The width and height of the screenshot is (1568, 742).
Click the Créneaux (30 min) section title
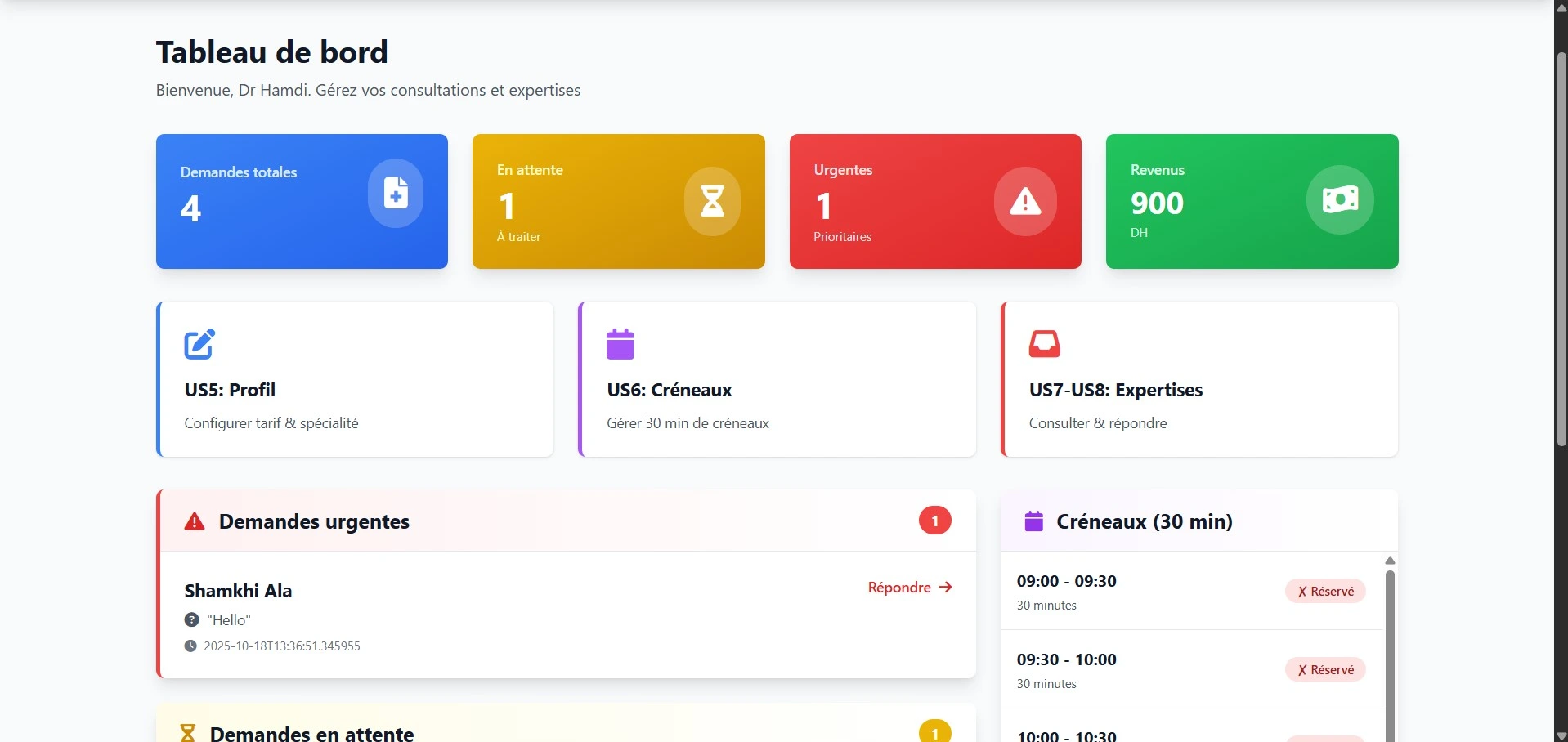(1145, 521)
